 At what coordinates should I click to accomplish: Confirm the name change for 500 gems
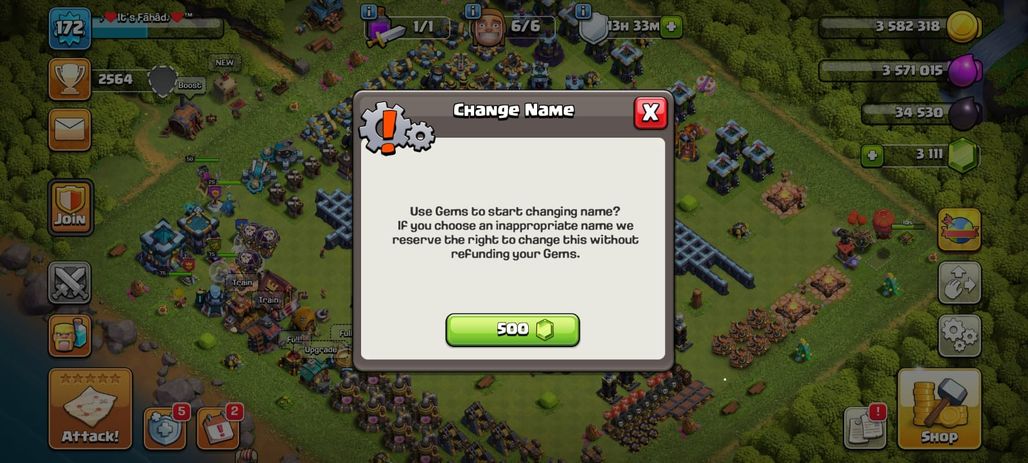point(513,329)
